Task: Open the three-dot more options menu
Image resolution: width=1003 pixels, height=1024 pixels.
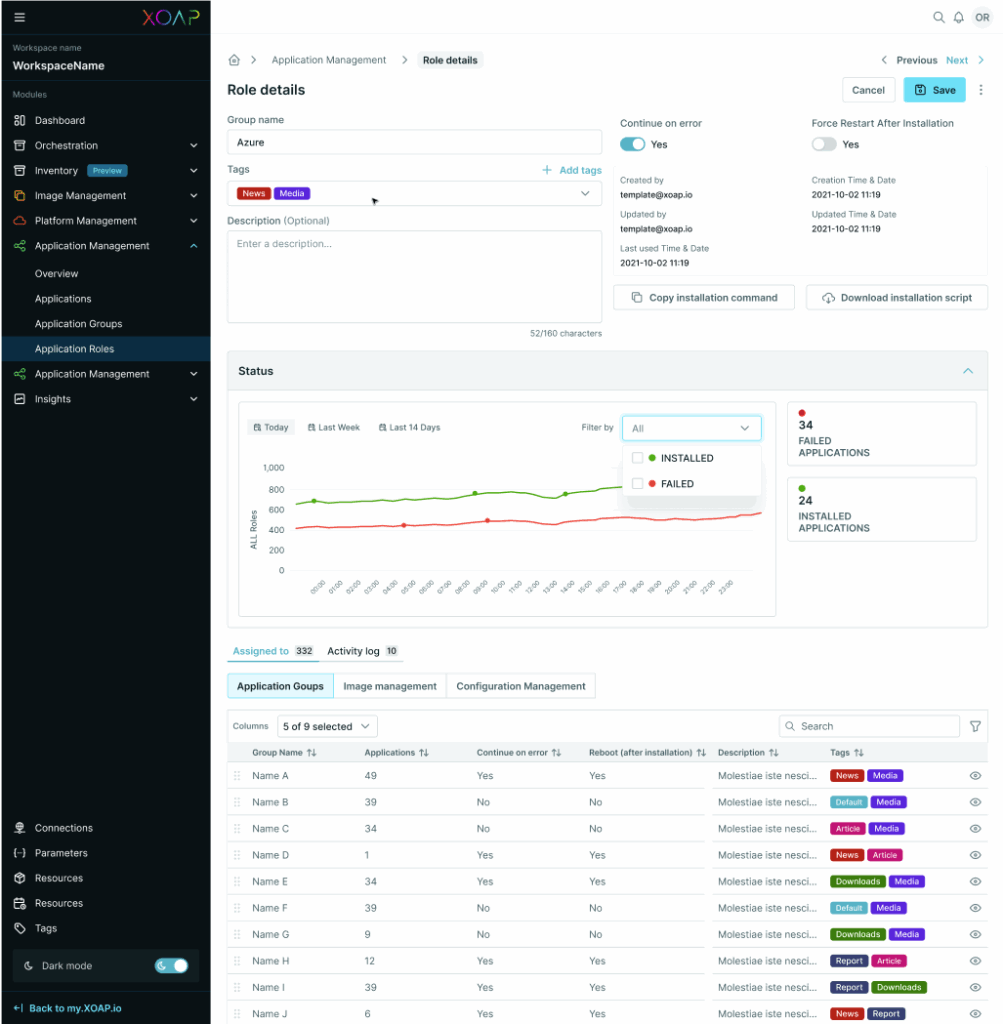Action: coord(980,90)
